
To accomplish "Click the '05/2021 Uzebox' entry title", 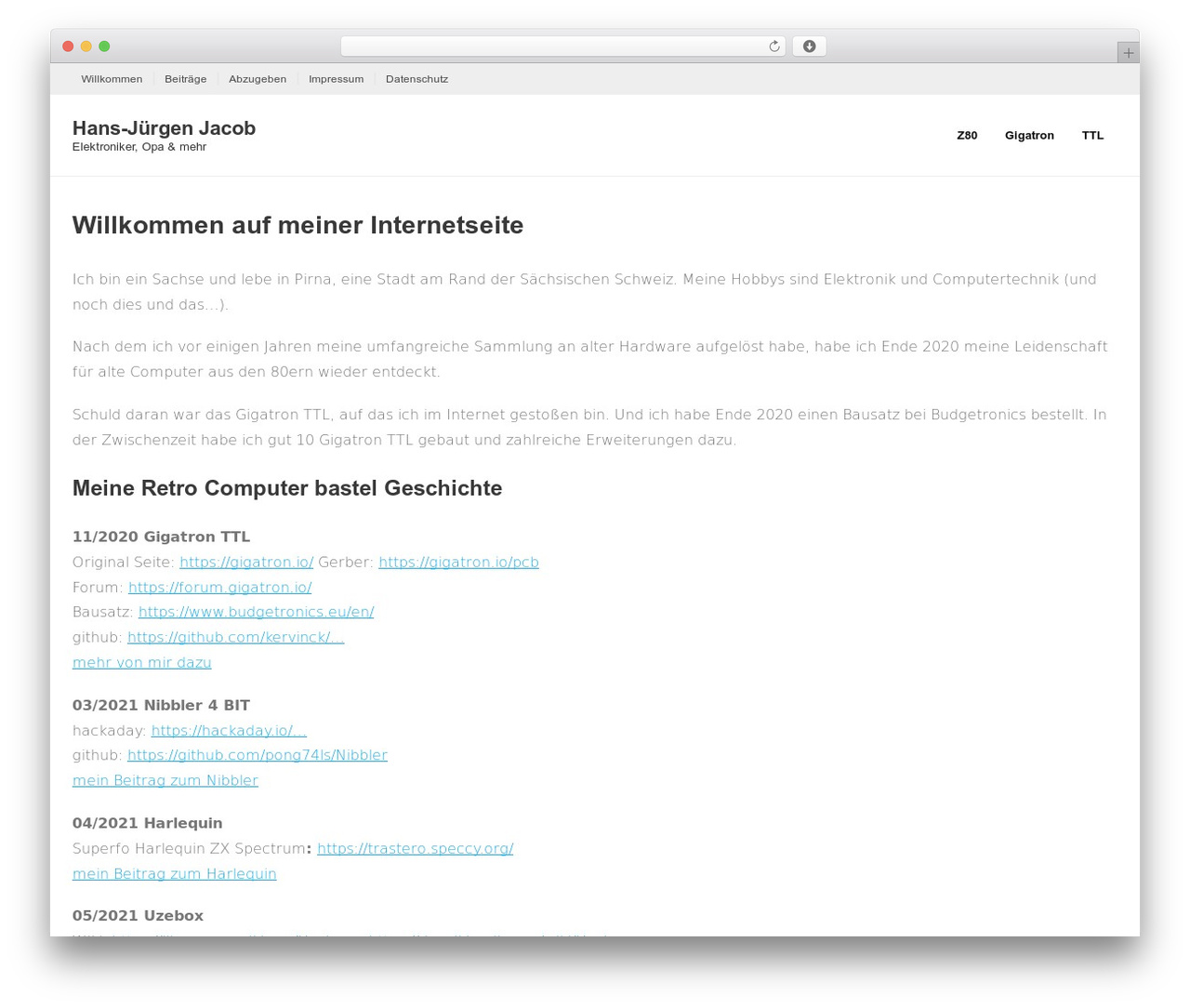I will (138, 916).
